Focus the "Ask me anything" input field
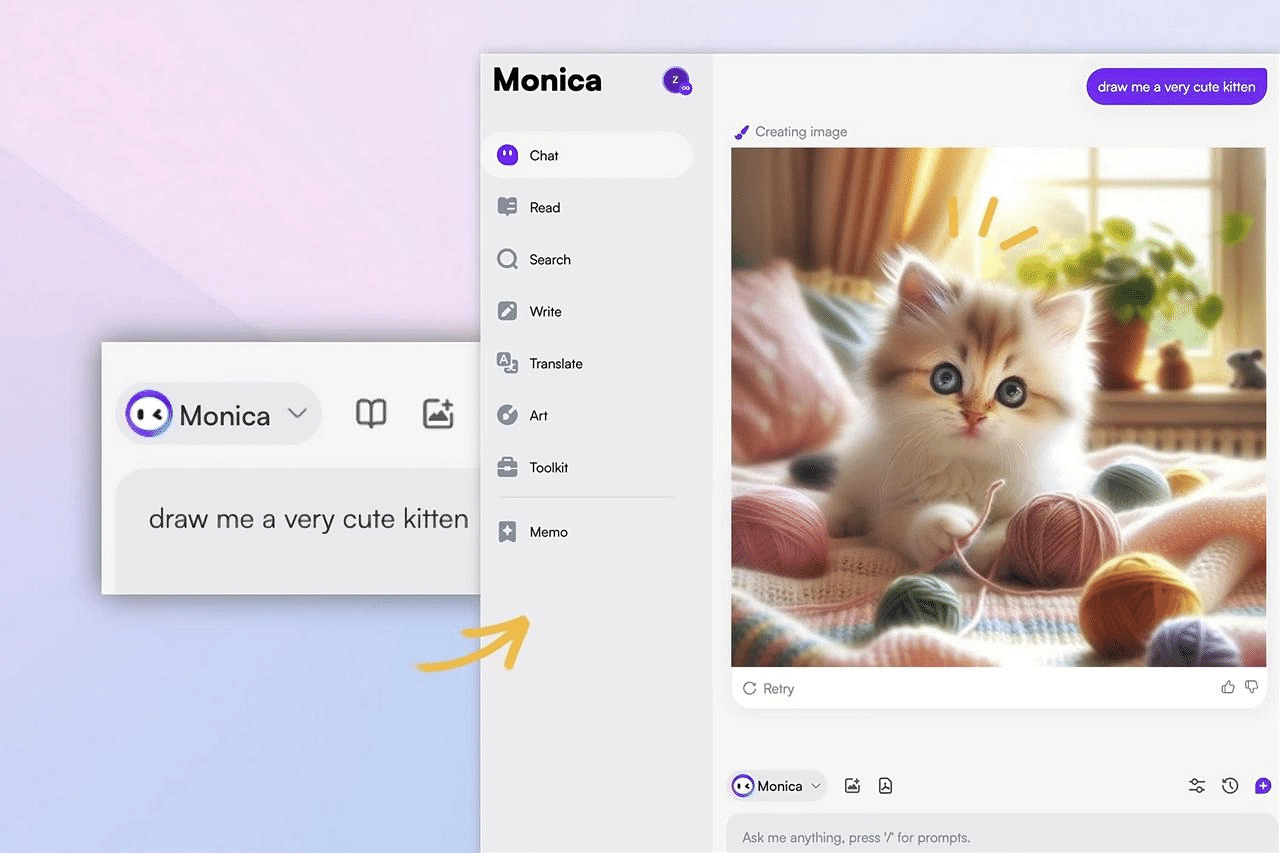This screenshot has height=853, width=1280. (x=1003, y=834)
